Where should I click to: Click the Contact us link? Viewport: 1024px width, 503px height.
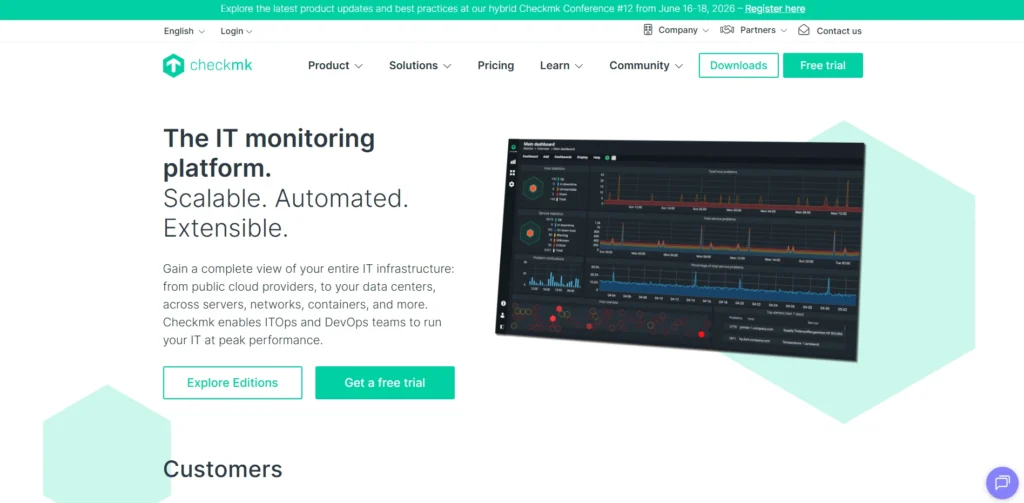[839, 31]
